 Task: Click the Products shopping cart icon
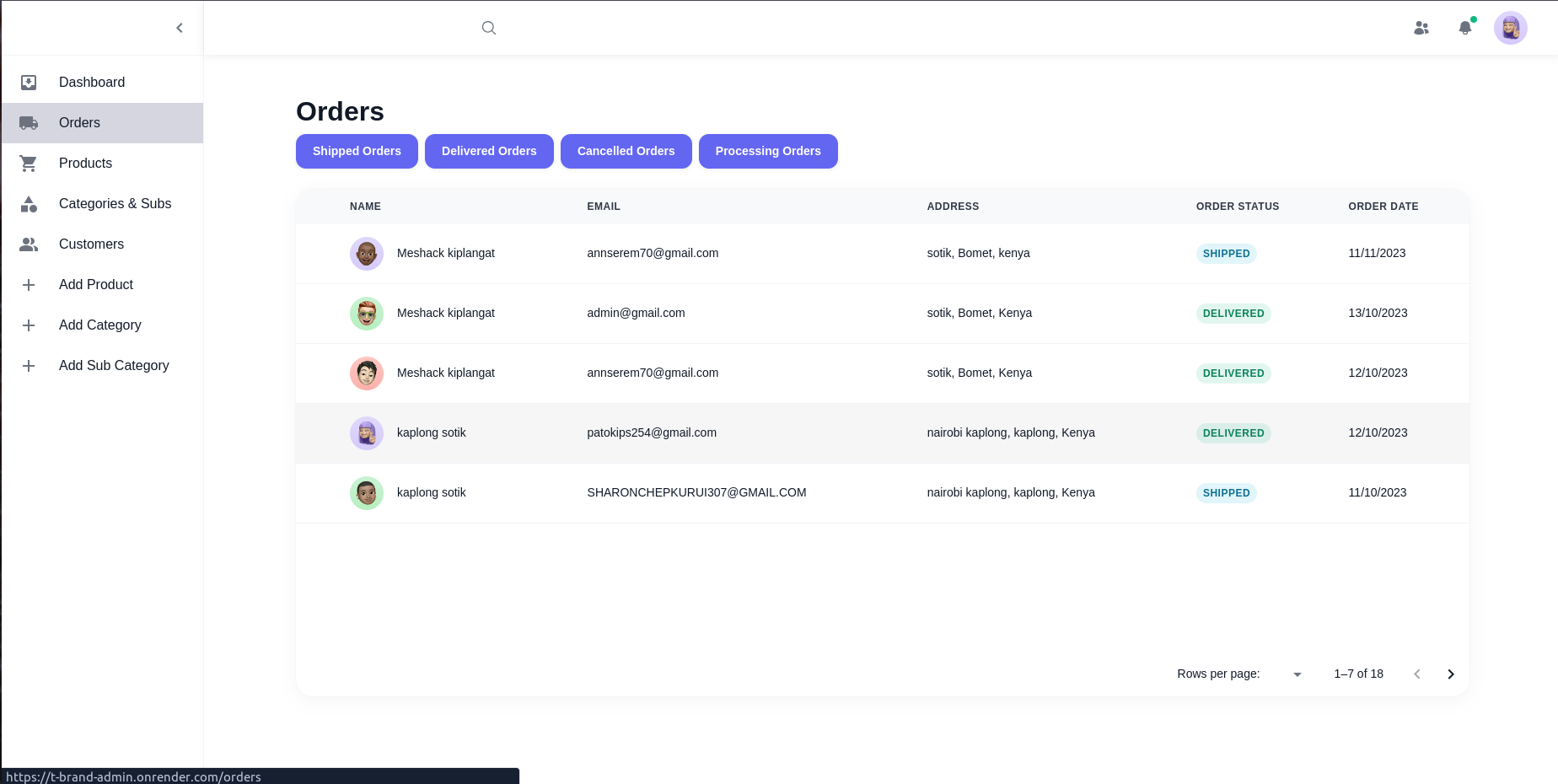(x=29, y=164)
